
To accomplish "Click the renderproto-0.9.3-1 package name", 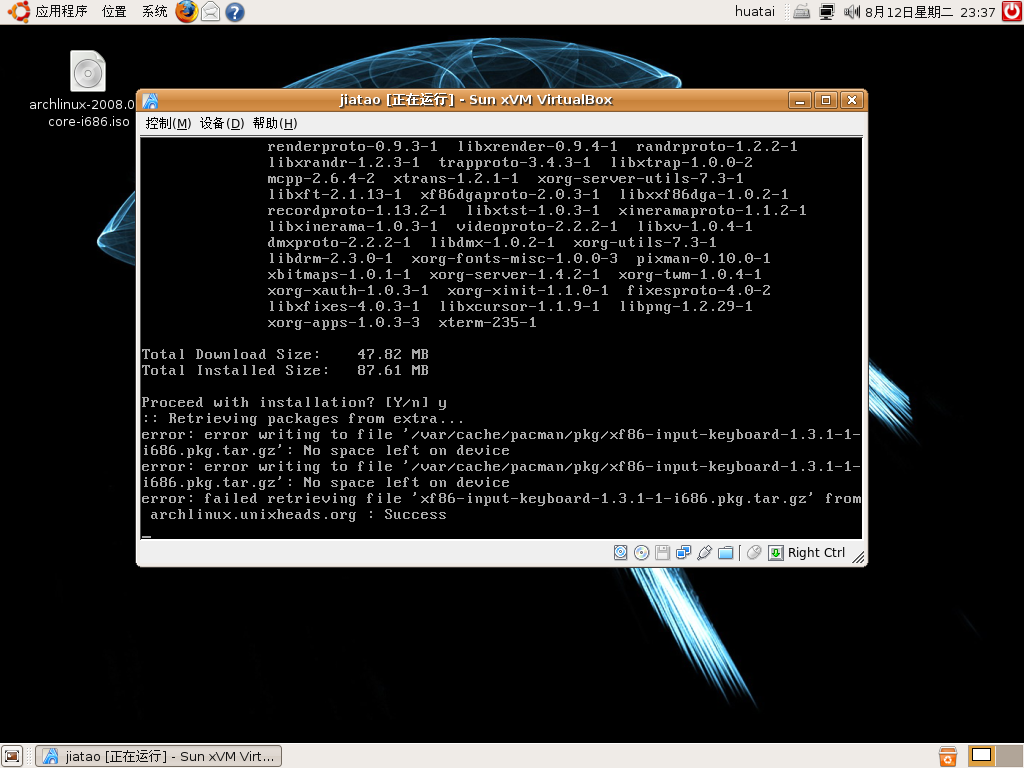I will click(x=352, y=146).
